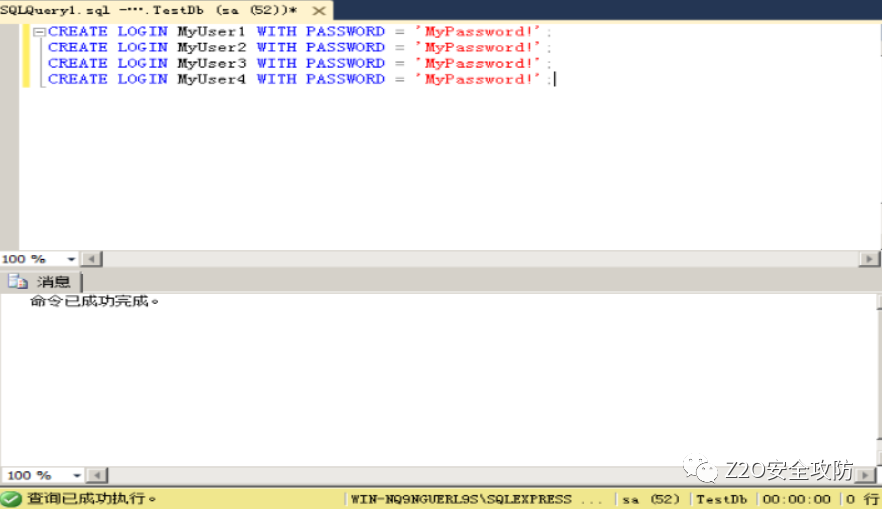Image resolution: width=882 pixels, height=509 pixels.
Task: Click the 命令已成功完成 message text
Action: pyautogui.click(x=94, y=301)
